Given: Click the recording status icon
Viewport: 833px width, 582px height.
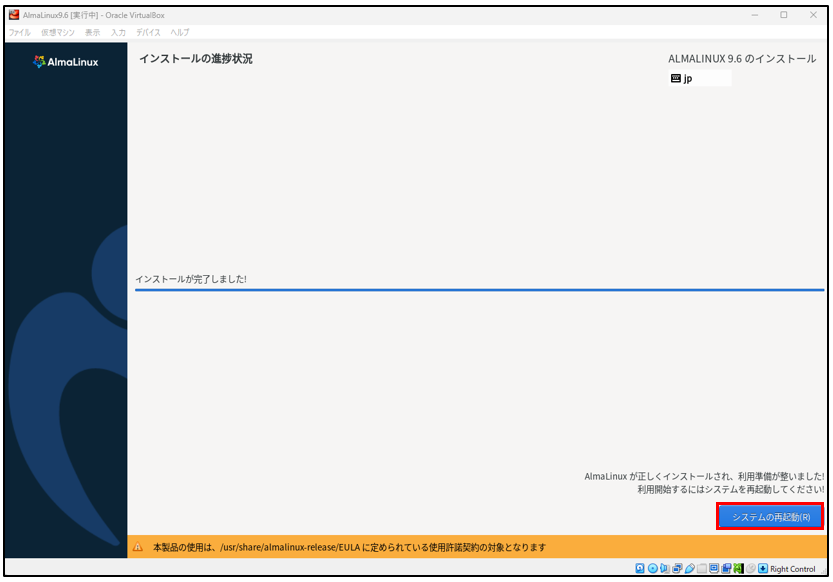Looking at the screenshot, I should pos(726,569).
